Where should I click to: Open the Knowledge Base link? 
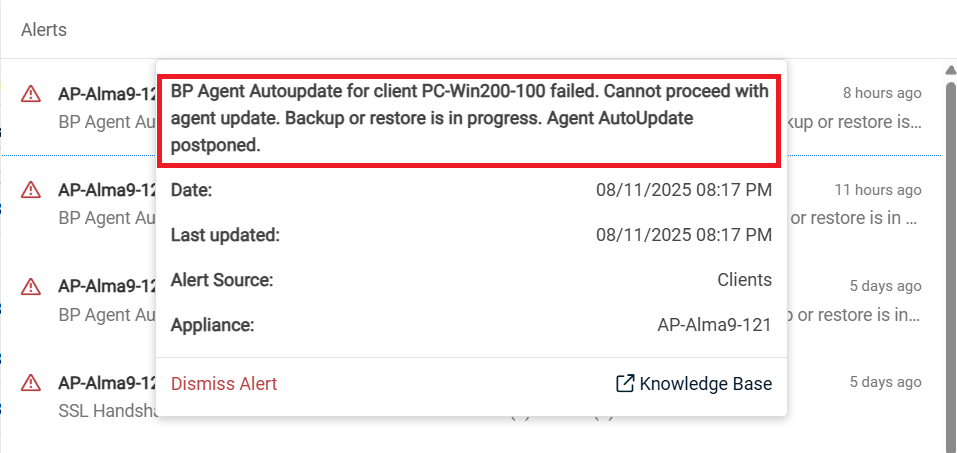[705, 384]
